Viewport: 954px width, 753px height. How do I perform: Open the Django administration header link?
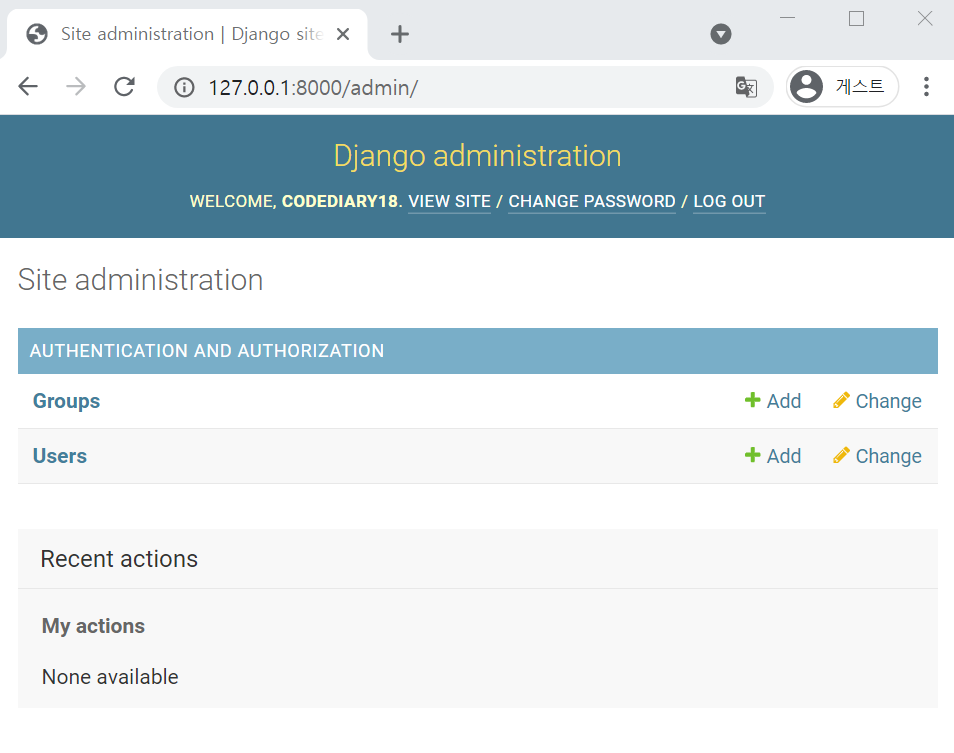pyautogui.click(x=477, y=156)
